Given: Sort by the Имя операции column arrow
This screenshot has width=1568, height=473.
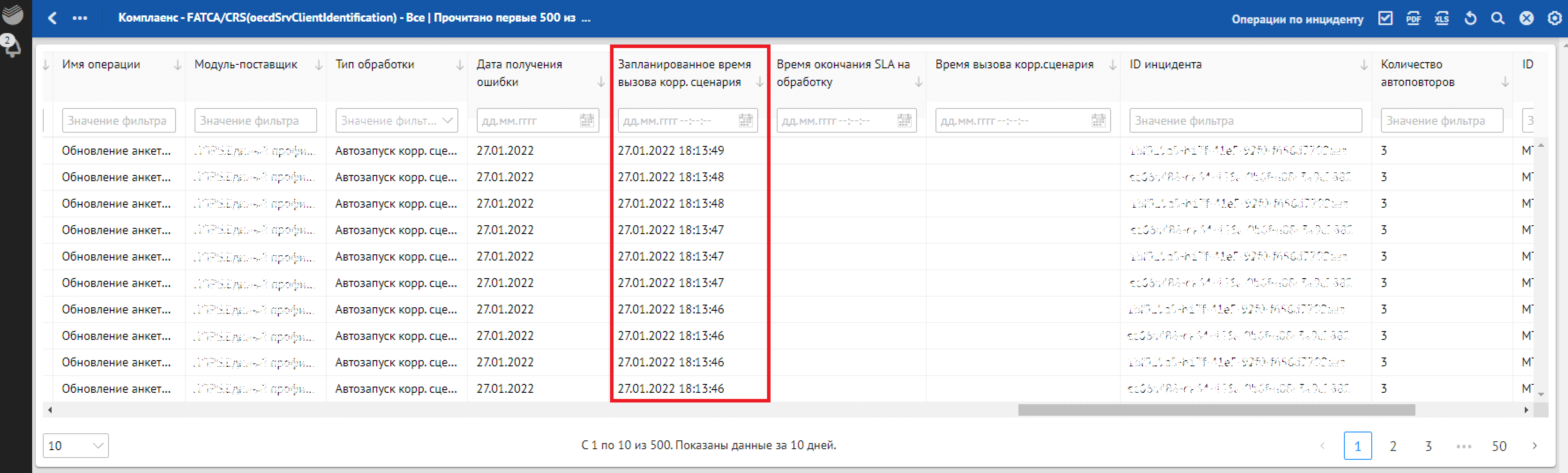Looking at the screenshot, I should point(177,65).
